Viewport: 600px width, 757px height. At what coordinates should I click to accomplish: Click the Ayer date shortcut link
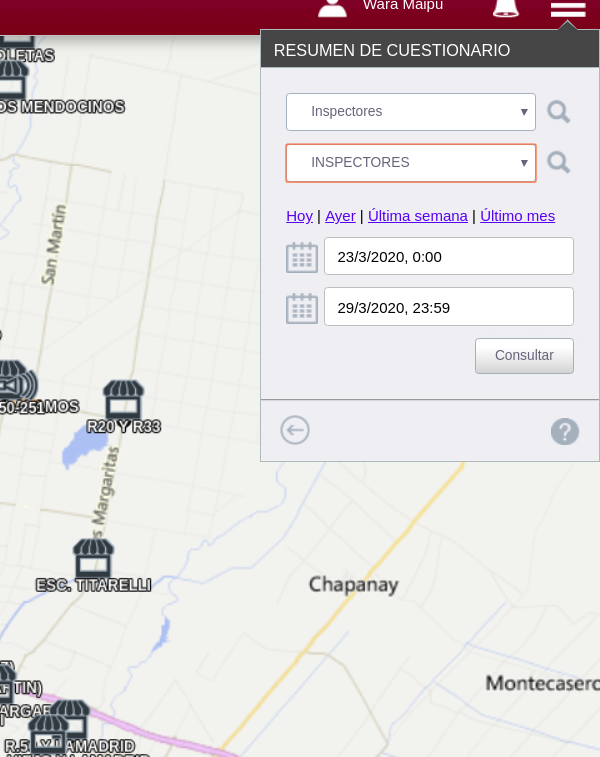coord(340,216)
